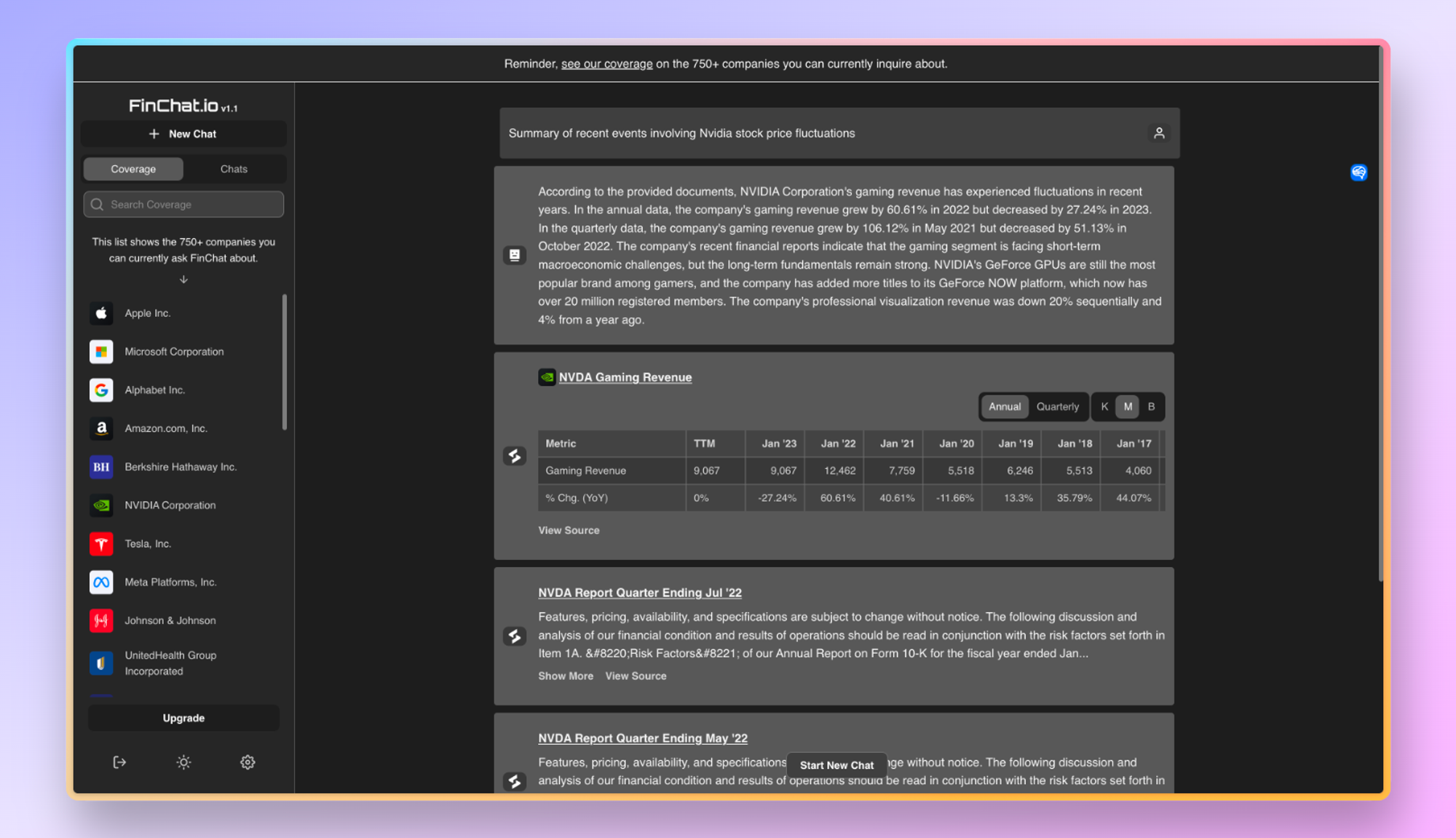Click the Meta Platforms logo icon
Image resolution: width=1456 pixels, height=838 pixels.
tap(101, 582)
